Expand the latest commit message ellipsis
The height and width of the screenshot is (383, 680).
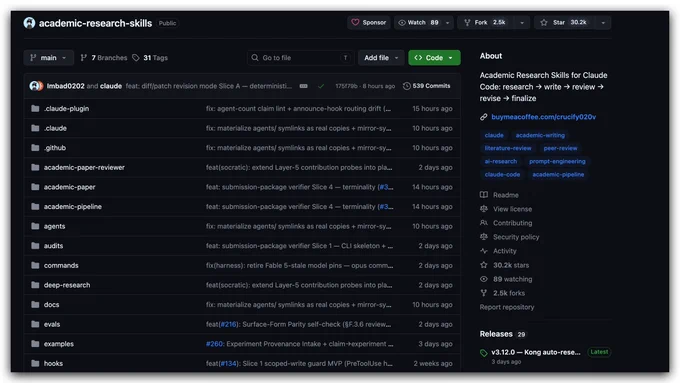coord(304,86)
